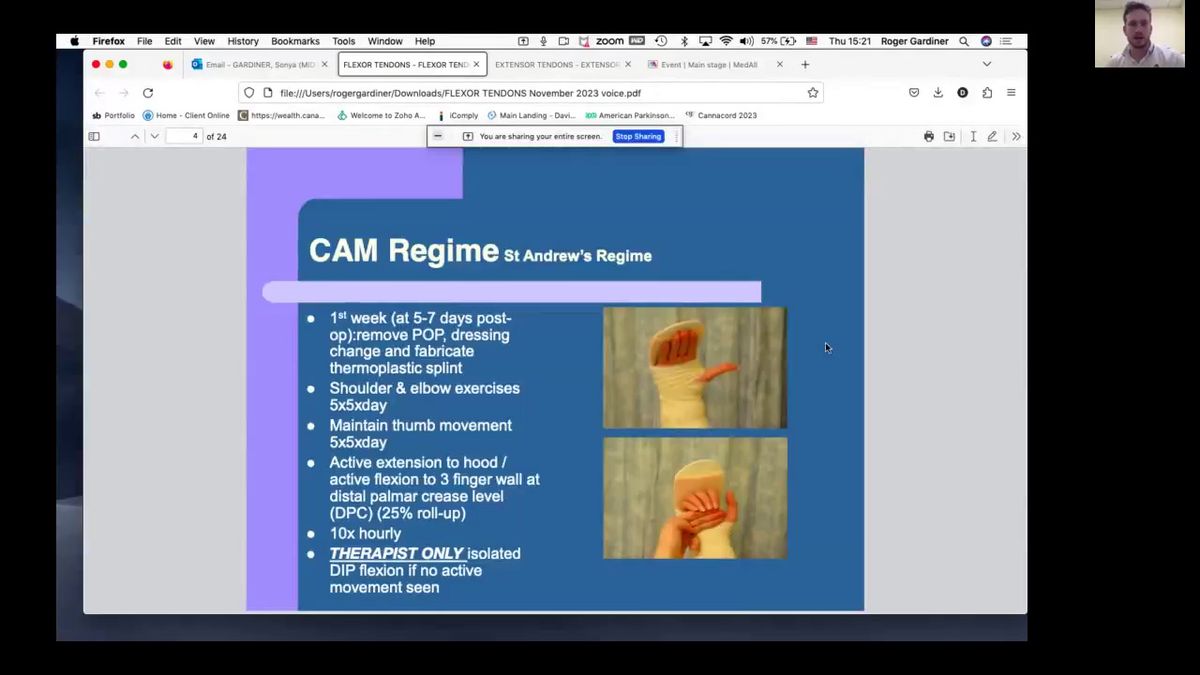Go to previous PDF page
The width and height of the screenshot is (1200, 675).
[135, 136]
